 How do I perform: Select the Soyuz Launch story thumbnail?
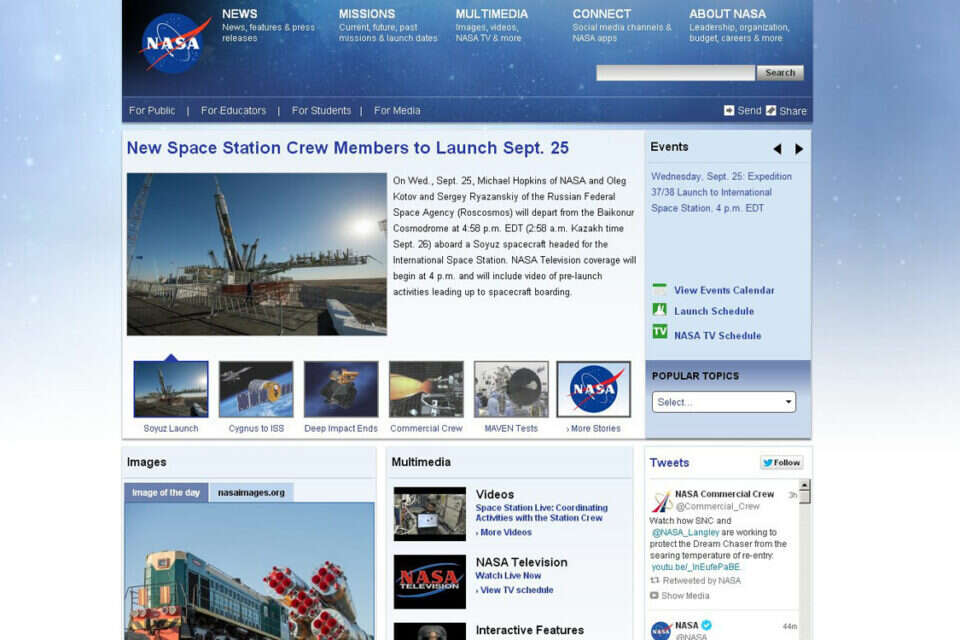(x=171, y=389)
